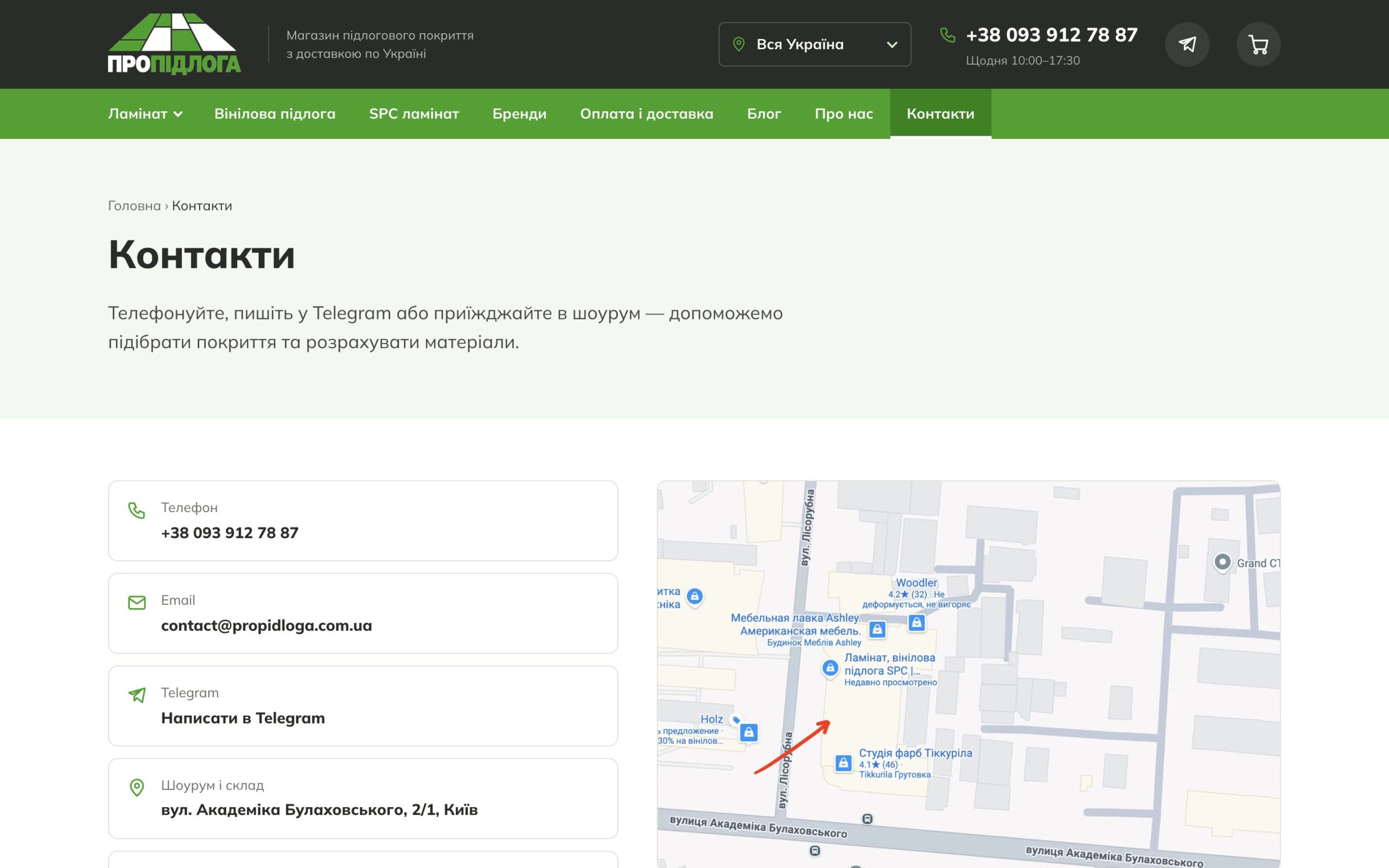Click the Grand CT gray marker on map

click(1222, 561)
